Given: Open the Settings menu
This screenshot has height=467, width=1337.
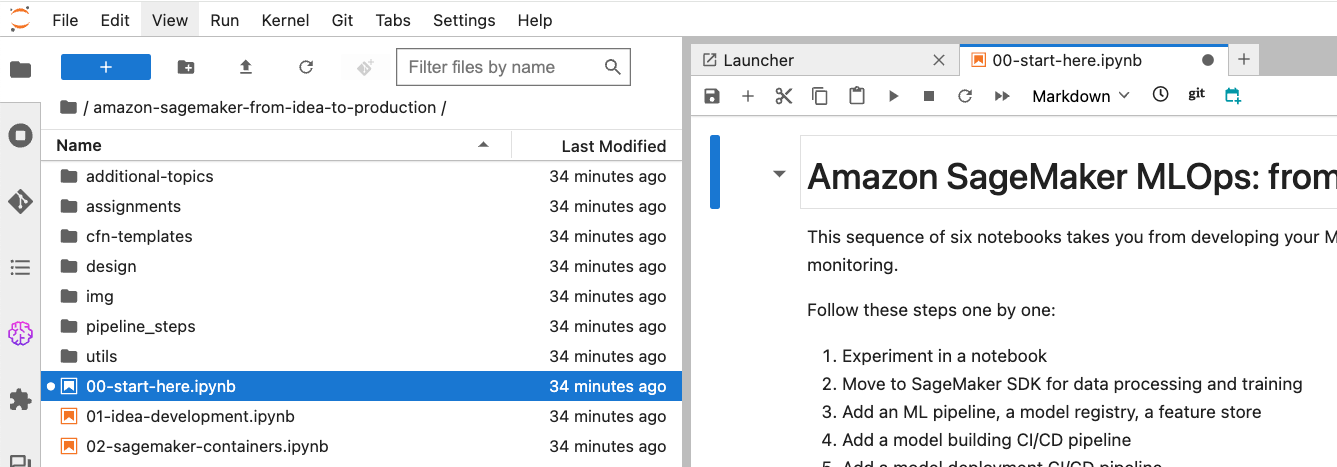Looking at the screenshot, I should [x=464, y=20].
